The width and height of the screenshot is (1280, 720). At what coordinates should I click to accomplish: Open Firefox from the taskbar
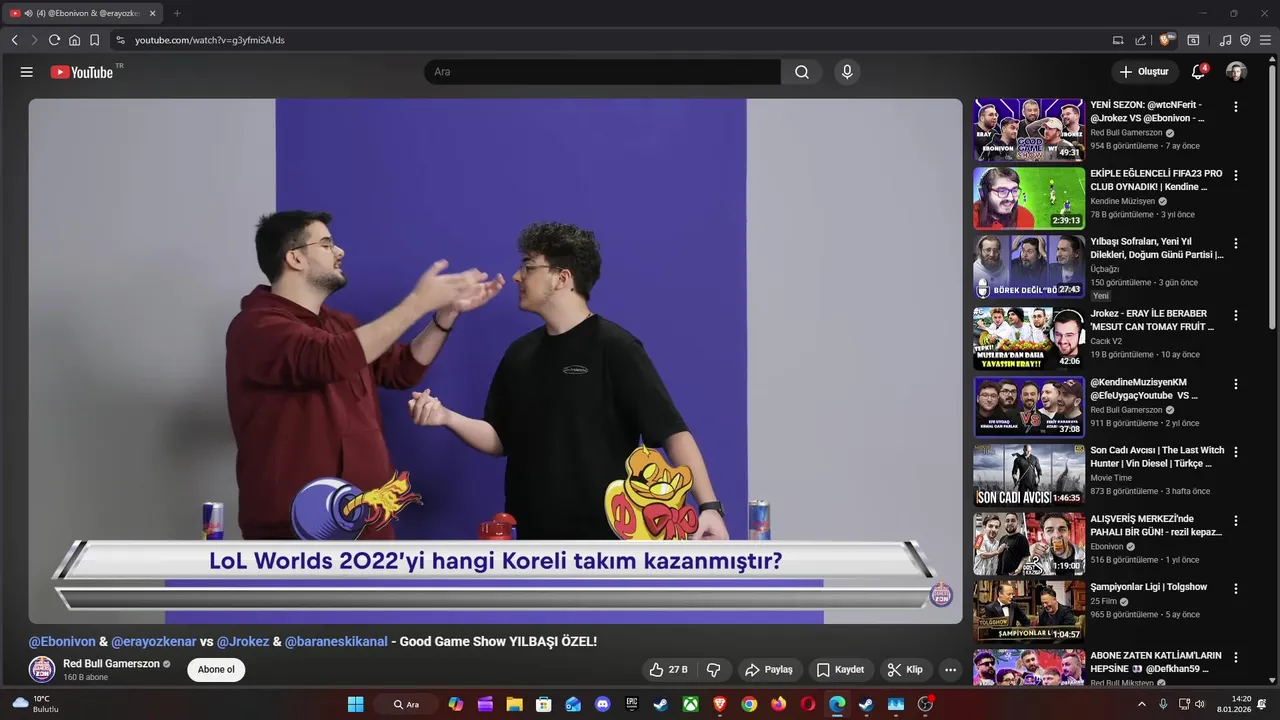(x=778, y=704)
